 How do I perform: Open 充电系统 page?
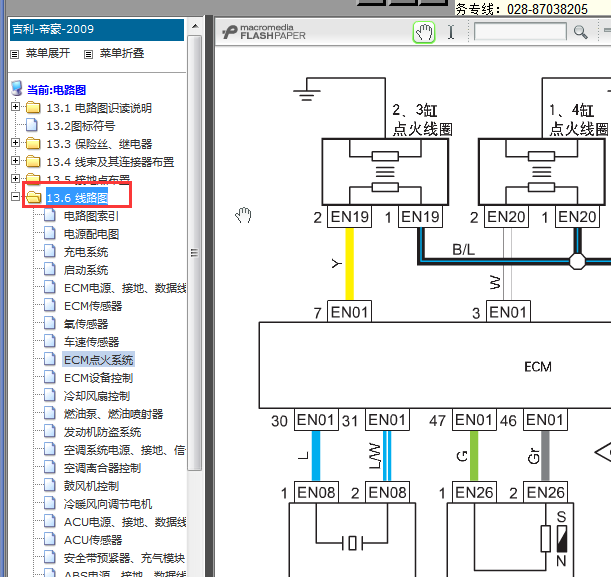pyautogui.click(x=86, y=252)
